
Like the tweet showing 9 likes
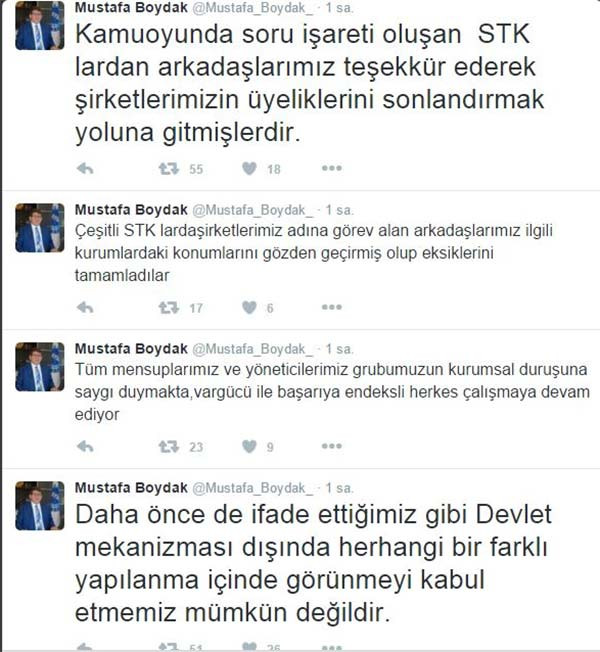click(249, 446)
